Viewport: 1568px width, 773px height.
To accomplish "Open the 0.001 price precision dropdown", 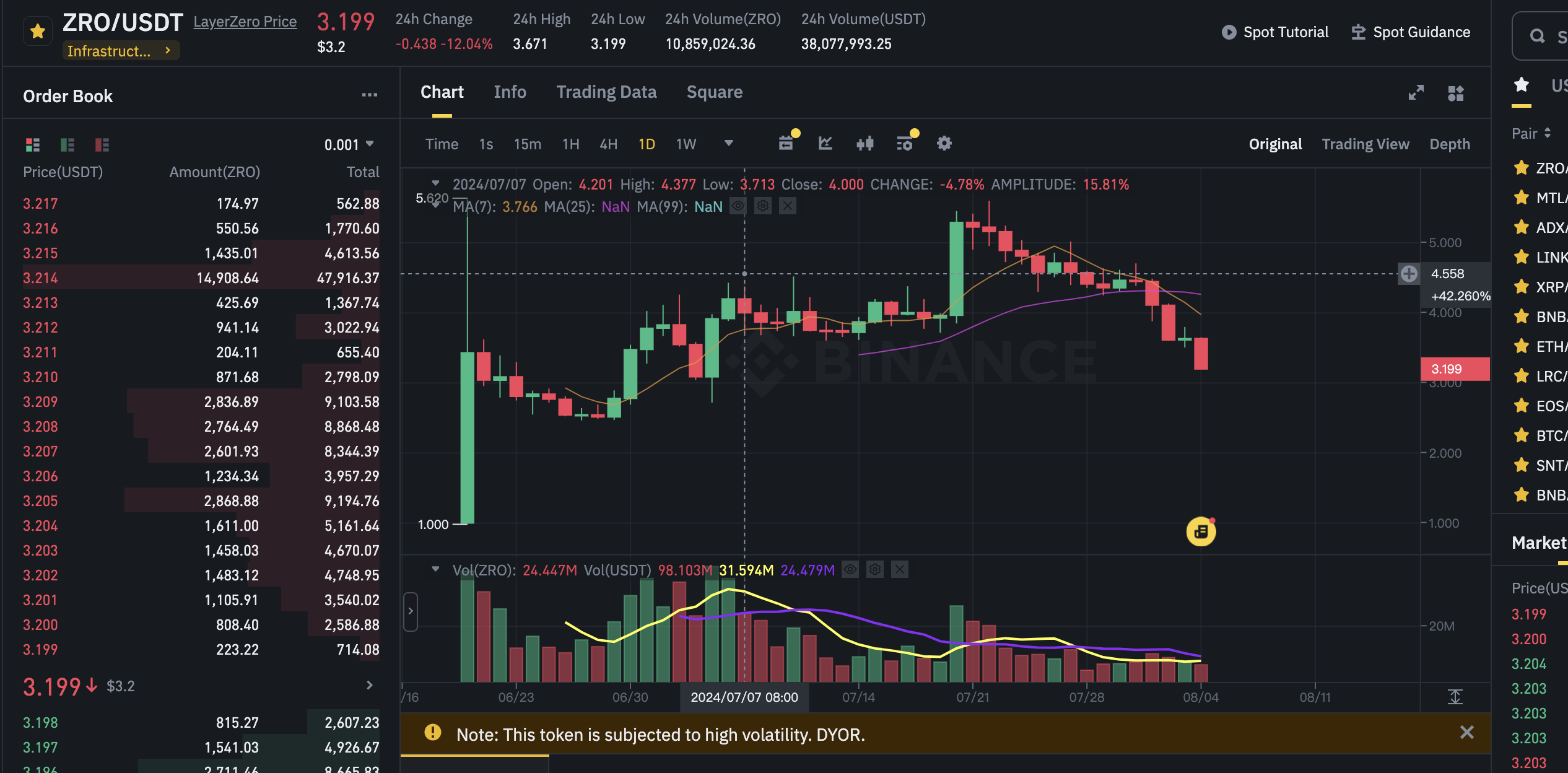I will 349,145.
